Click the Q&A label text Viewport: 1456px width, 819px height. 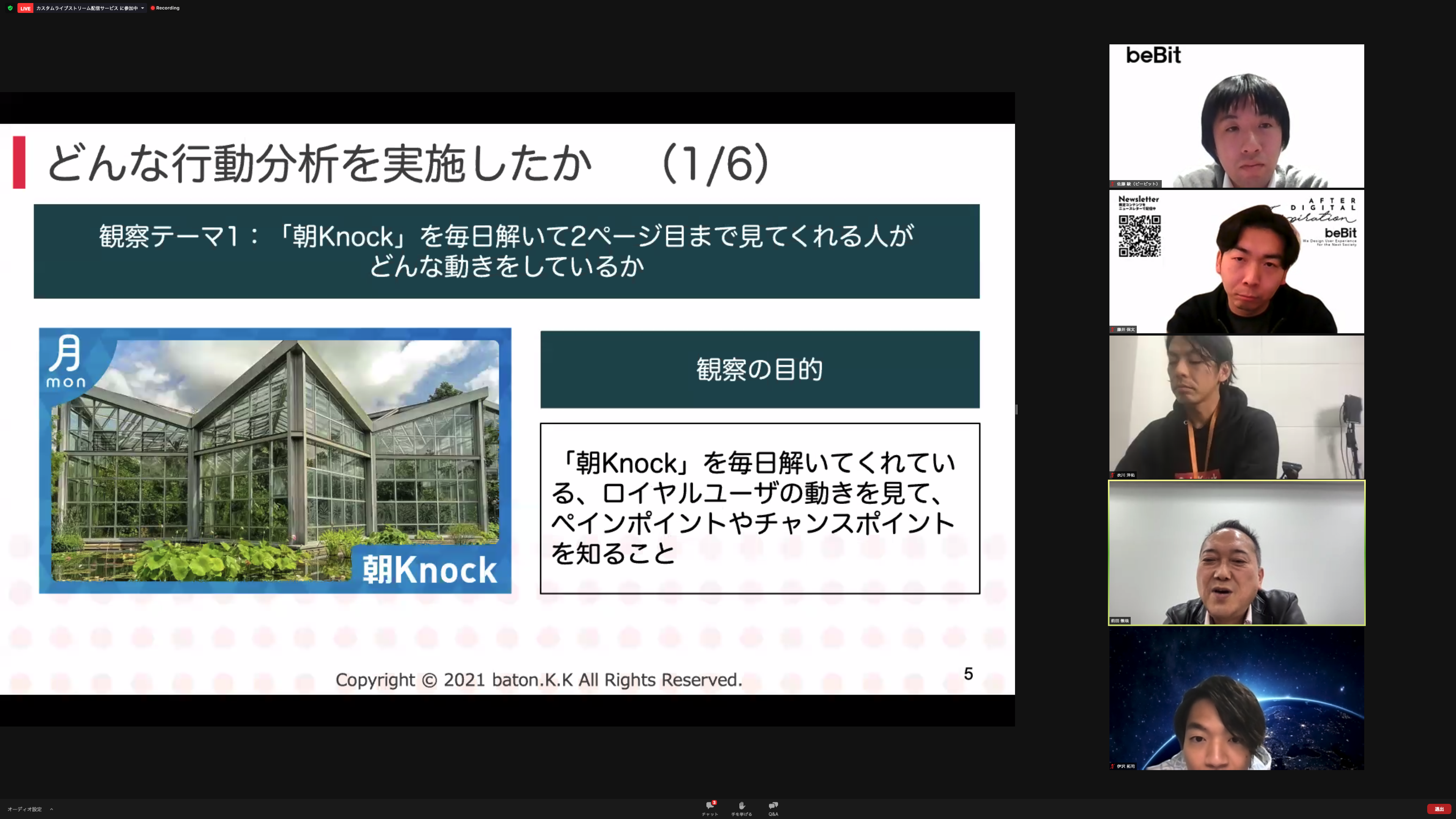tap(773, 814)
